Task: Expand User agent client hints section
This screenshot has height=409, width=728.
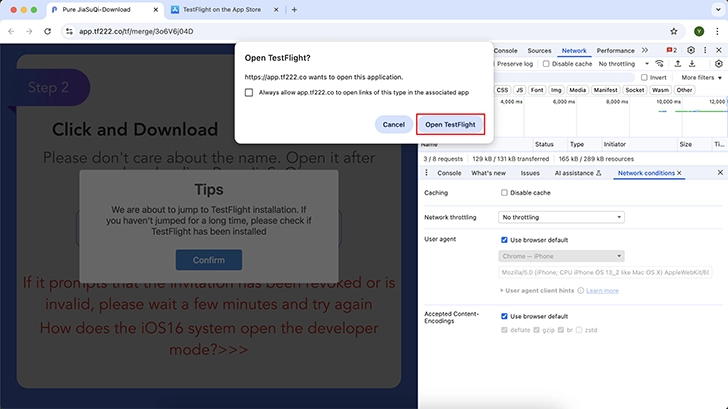Action: point(537,291)
